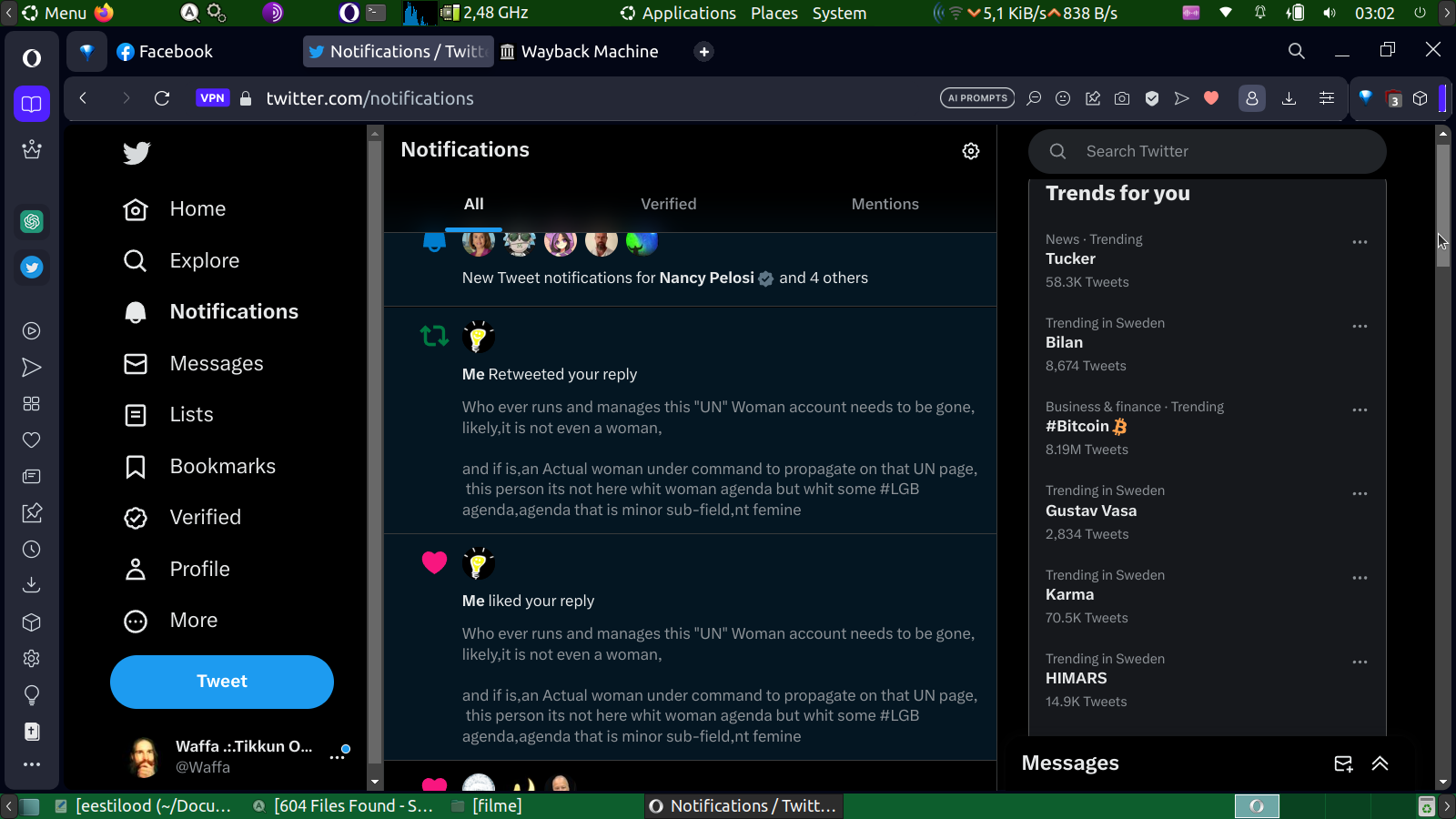
Task: Click the Search Twitter field
Action: click(x=1208, y=151)
